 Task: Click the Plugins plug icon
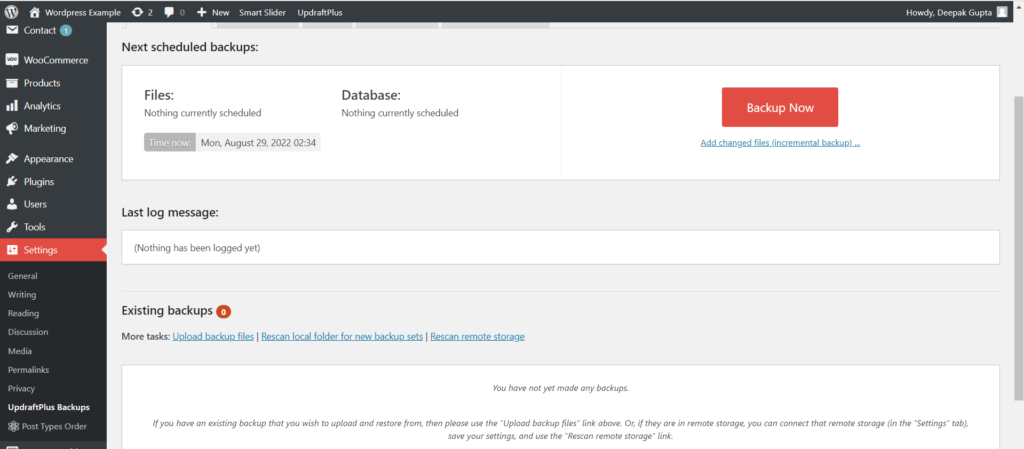pyautogui.click(x=11, y=181)
